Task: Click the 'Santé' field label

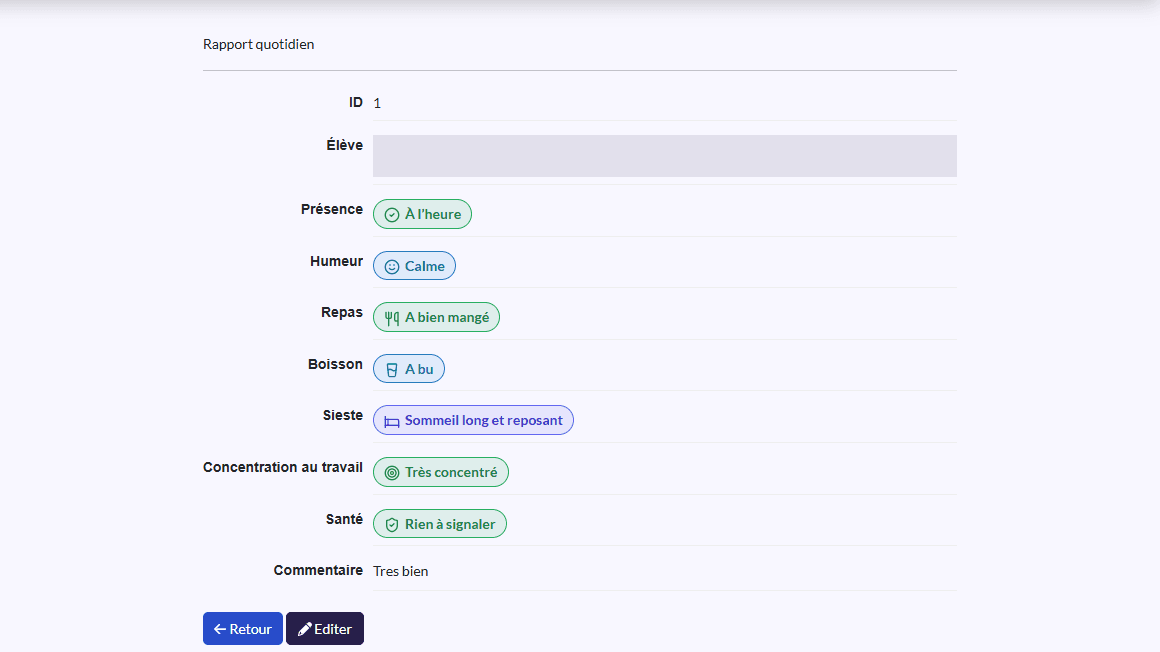Action: click(344, 519)
